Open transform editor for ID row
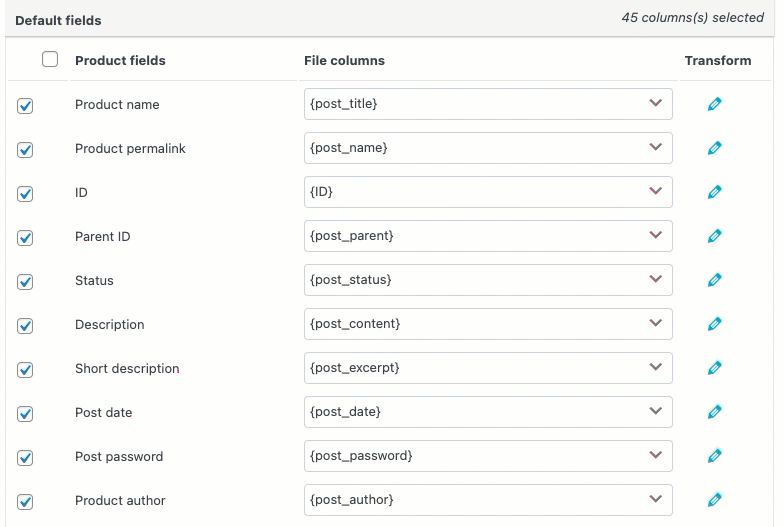Viewport: 784px width, 527px height. tap(714, 192)
